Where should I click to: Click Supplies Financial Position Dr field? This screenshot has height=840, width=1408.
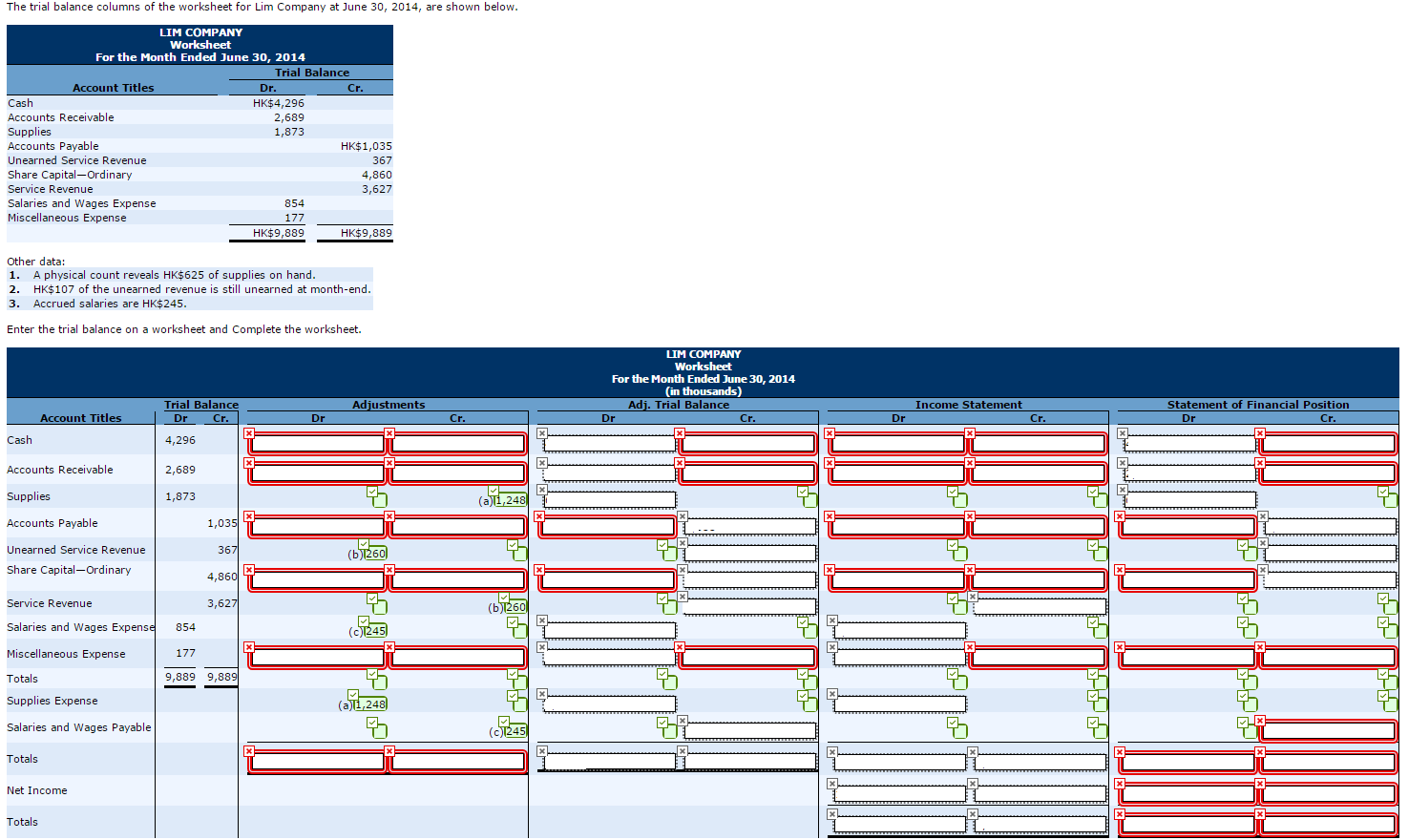tap(1190, 500)
